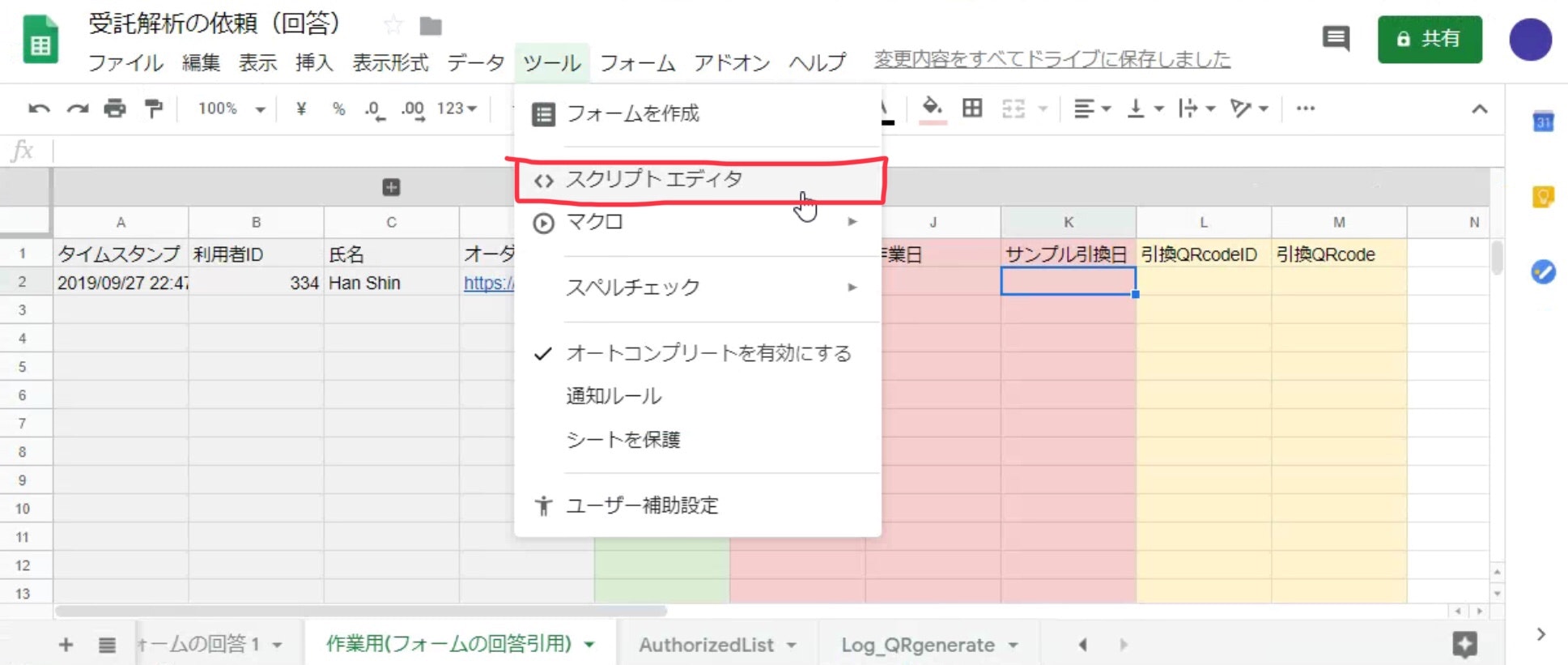Open the 123 number format dropdown
The width and height of the screenshot is (1568, 665).
coord(457,109)
